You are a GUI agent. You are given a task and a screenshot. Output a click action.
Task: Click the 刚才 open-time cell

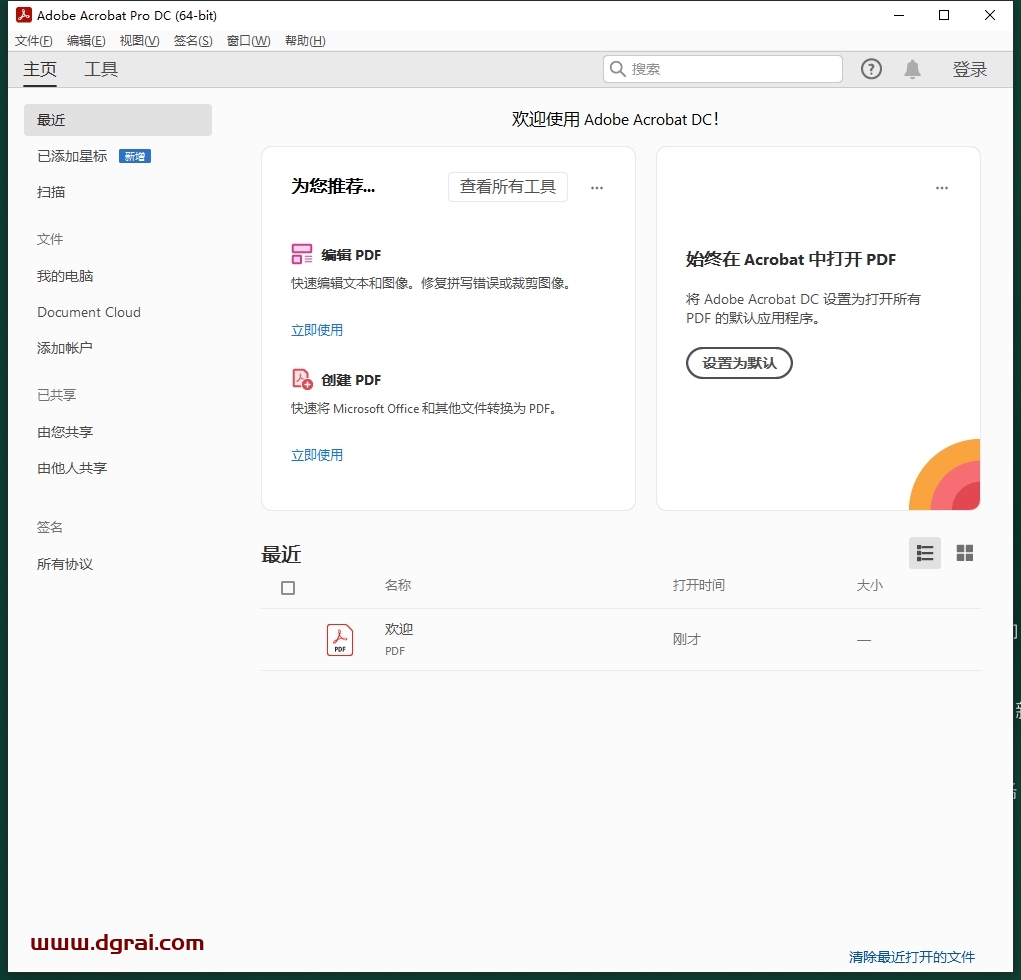[686, 639]
